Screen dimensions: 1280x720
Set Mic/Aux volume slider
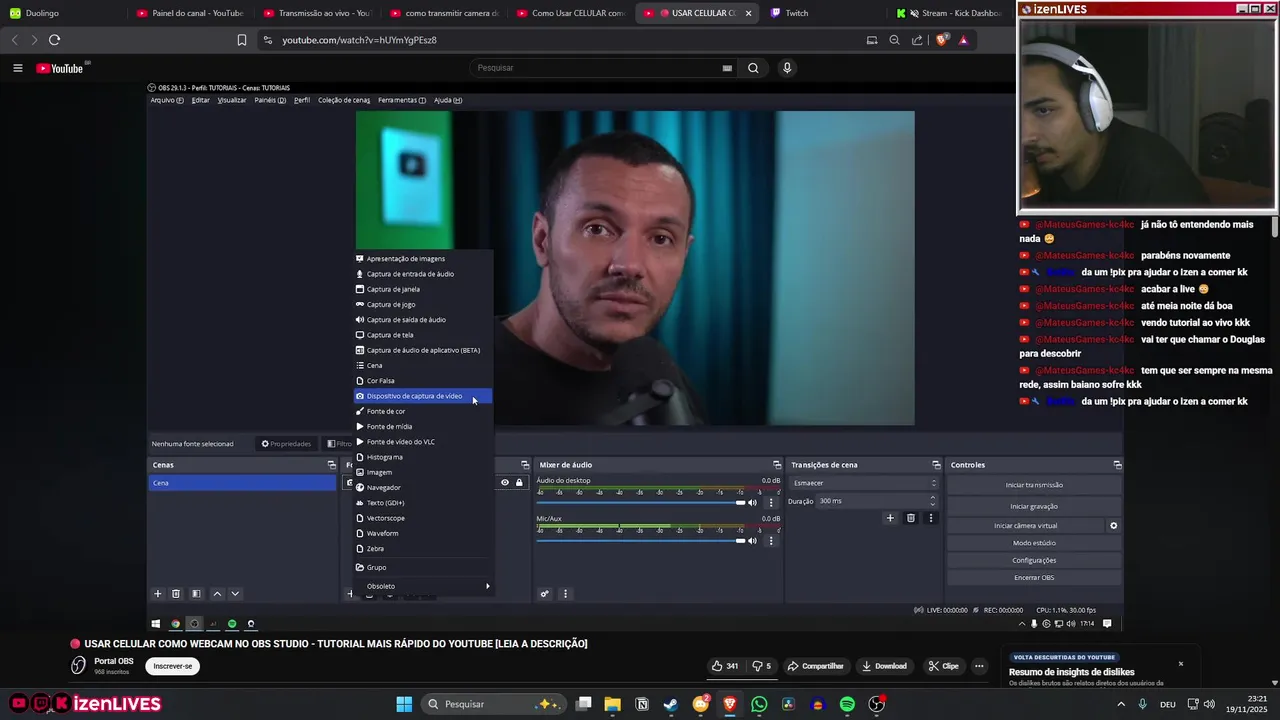[740, 540]
